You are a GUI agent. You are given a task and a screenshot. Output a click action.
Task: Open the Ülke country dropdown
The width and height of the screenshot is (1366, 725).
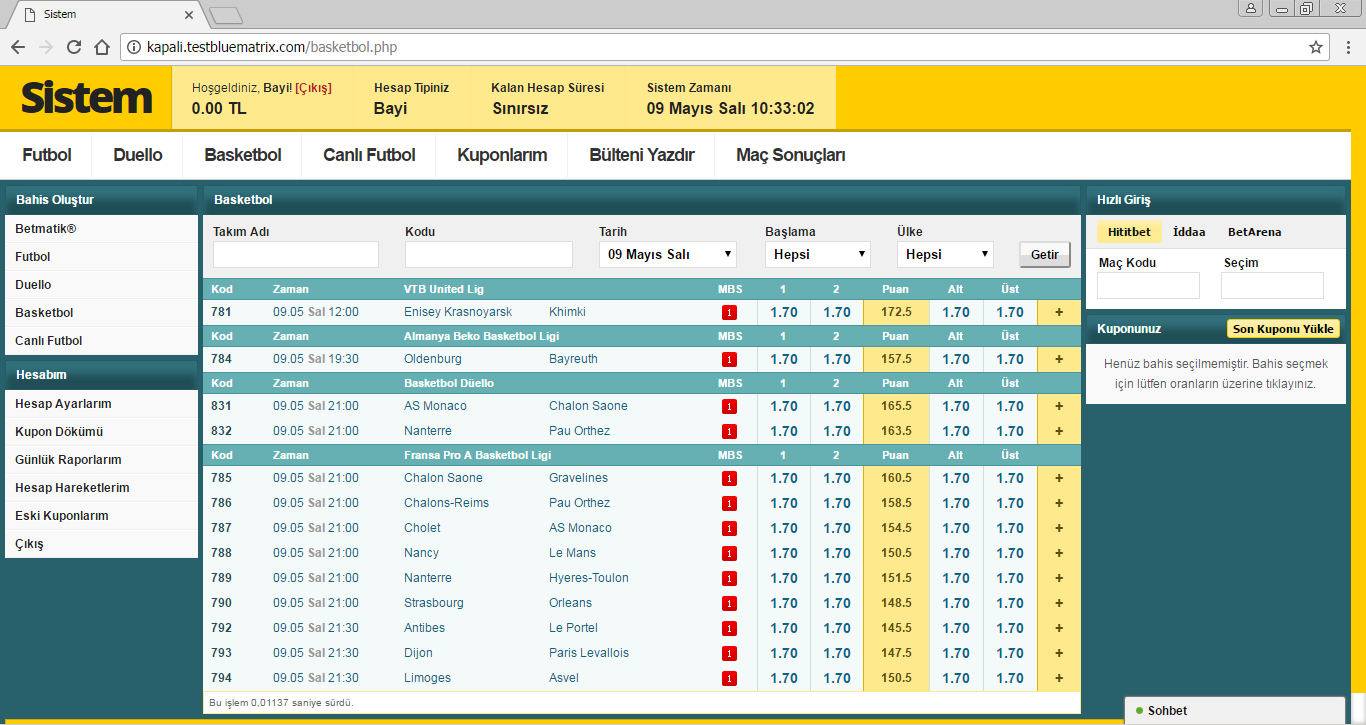(945, 254)
